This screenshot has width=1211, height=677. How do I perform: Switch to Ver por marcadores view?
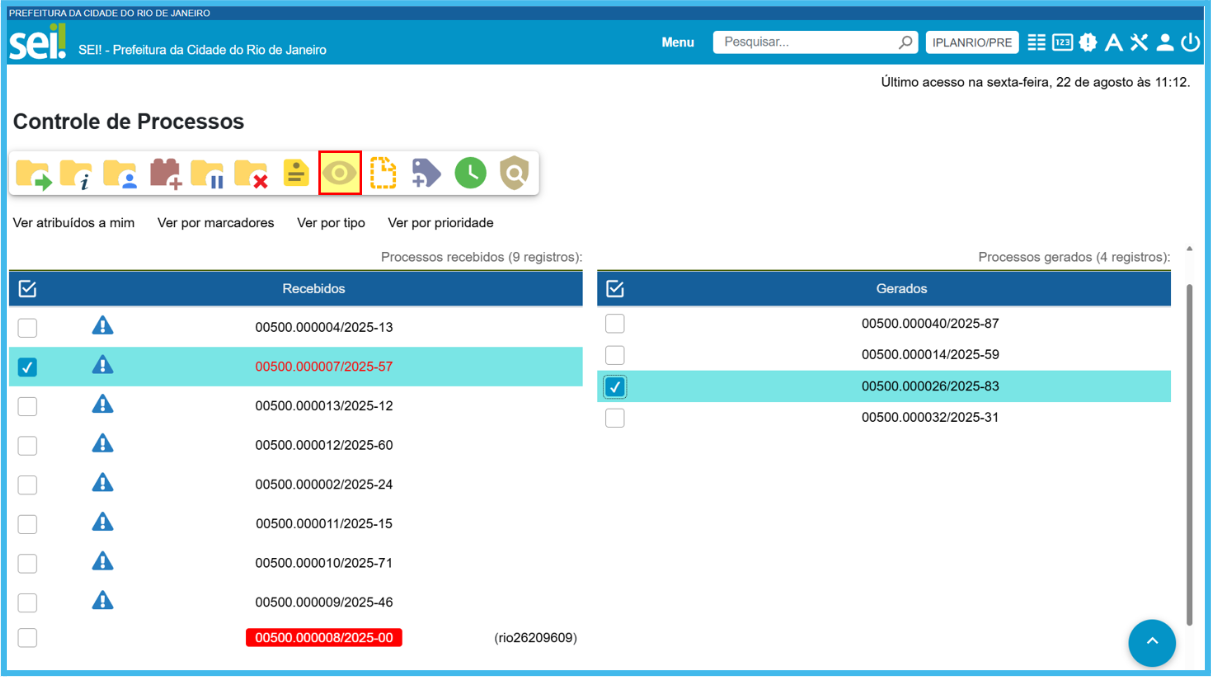(x=215, y=223)
